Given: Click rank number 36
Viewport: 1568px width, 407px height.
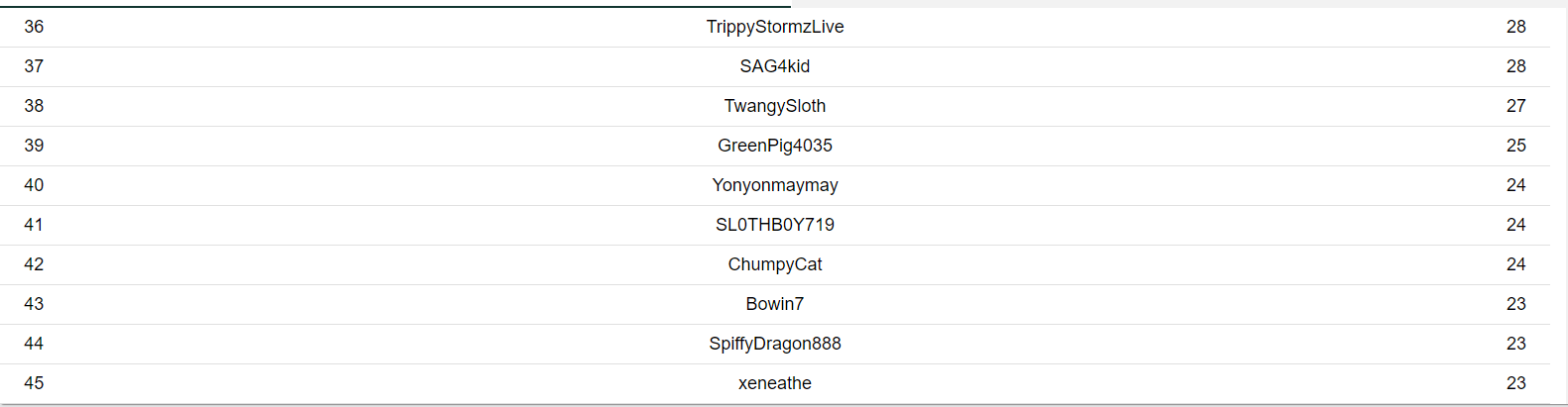Looking at the screenshot, I should click(x=34, y=27).
